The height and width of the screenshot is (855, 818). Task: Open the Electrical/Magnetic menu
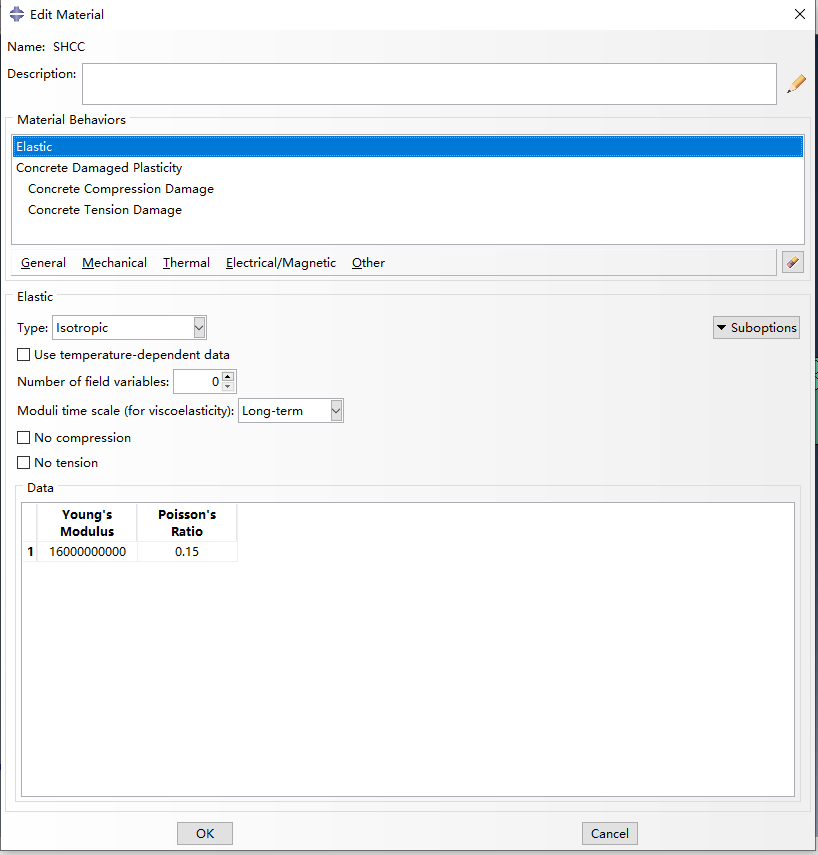point(280,263)
